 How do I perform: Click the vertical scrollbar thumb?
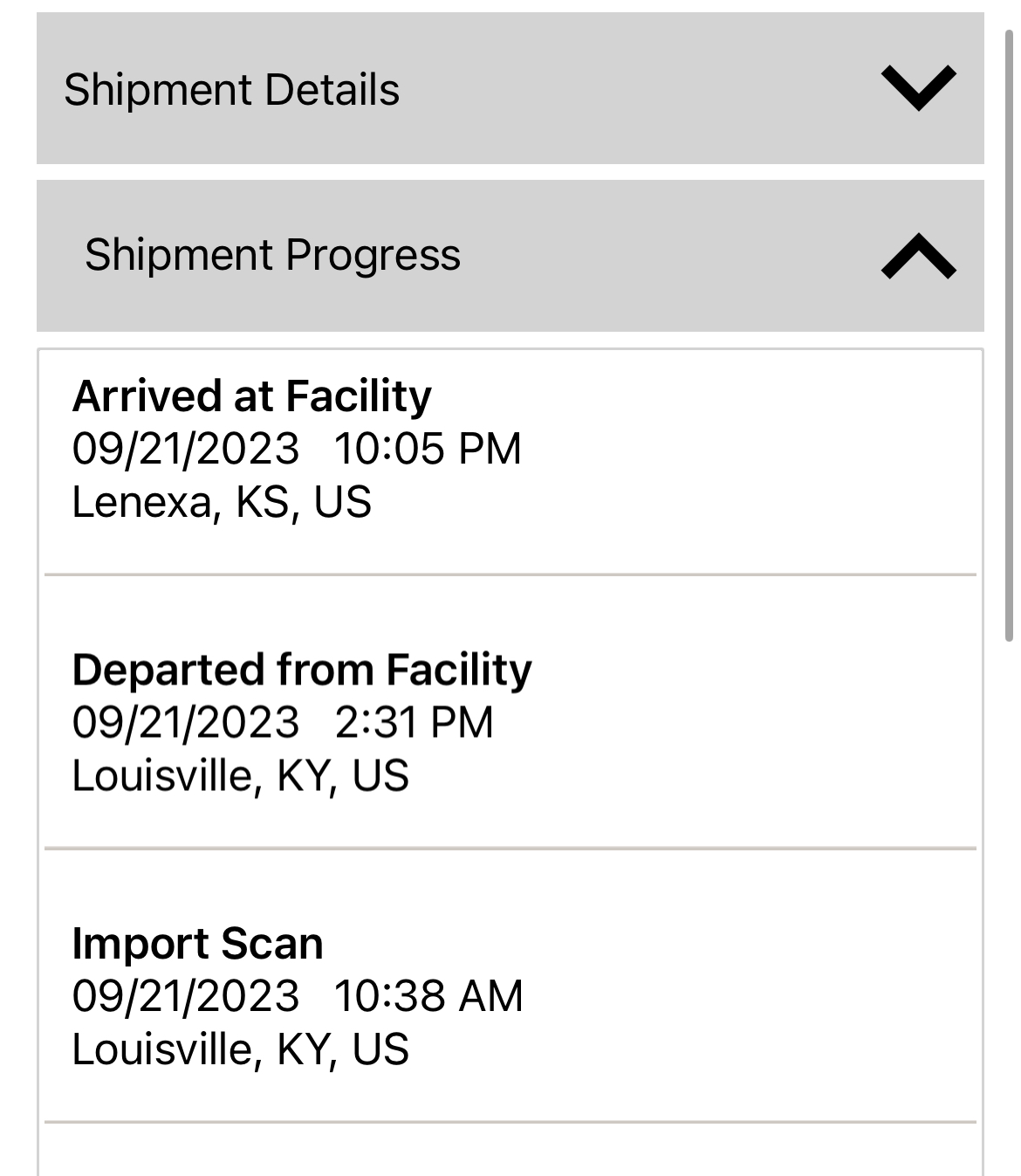coord(1010,336)
